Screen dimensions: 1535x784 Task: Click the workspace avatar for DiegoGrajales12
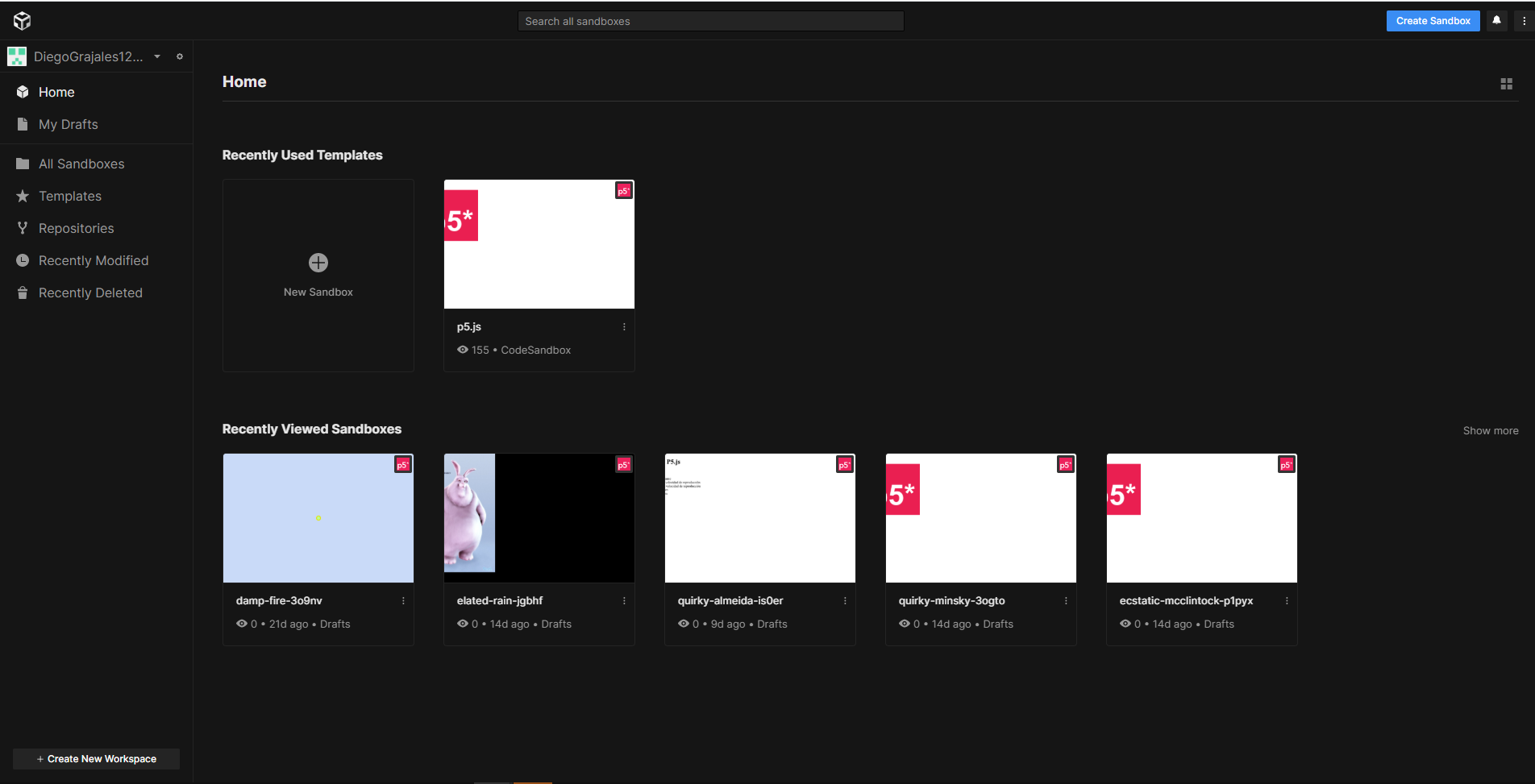17,56
